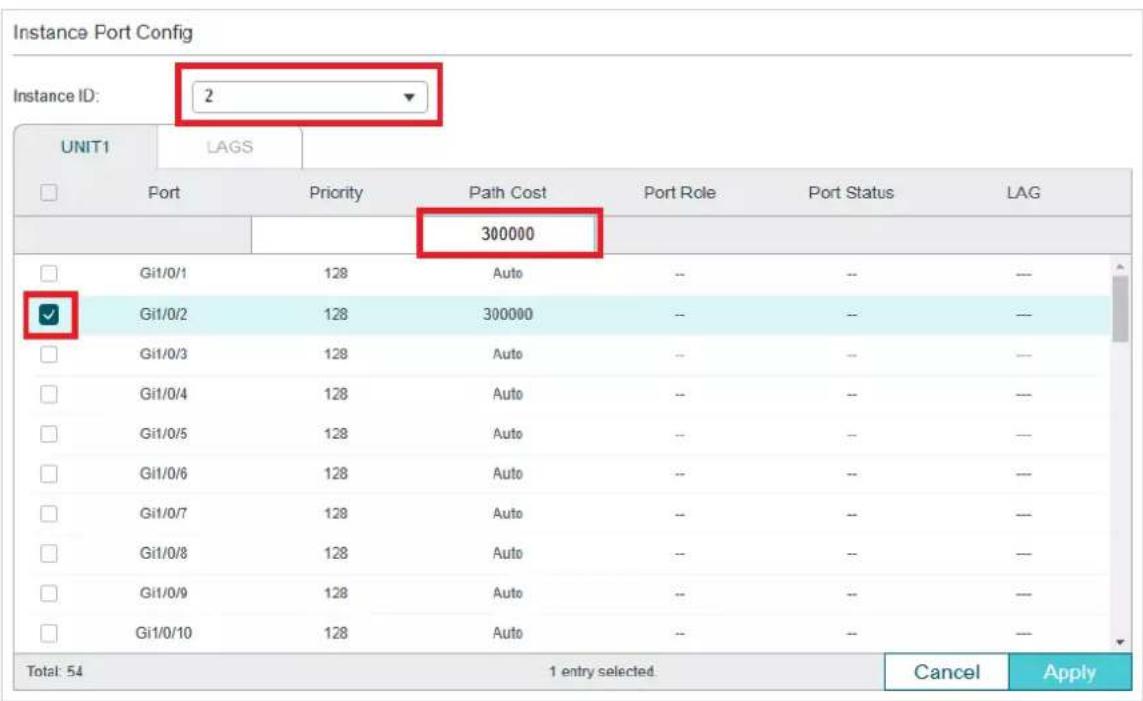Click the LAG column header

pyautogui.click(x=1023, y=192)
